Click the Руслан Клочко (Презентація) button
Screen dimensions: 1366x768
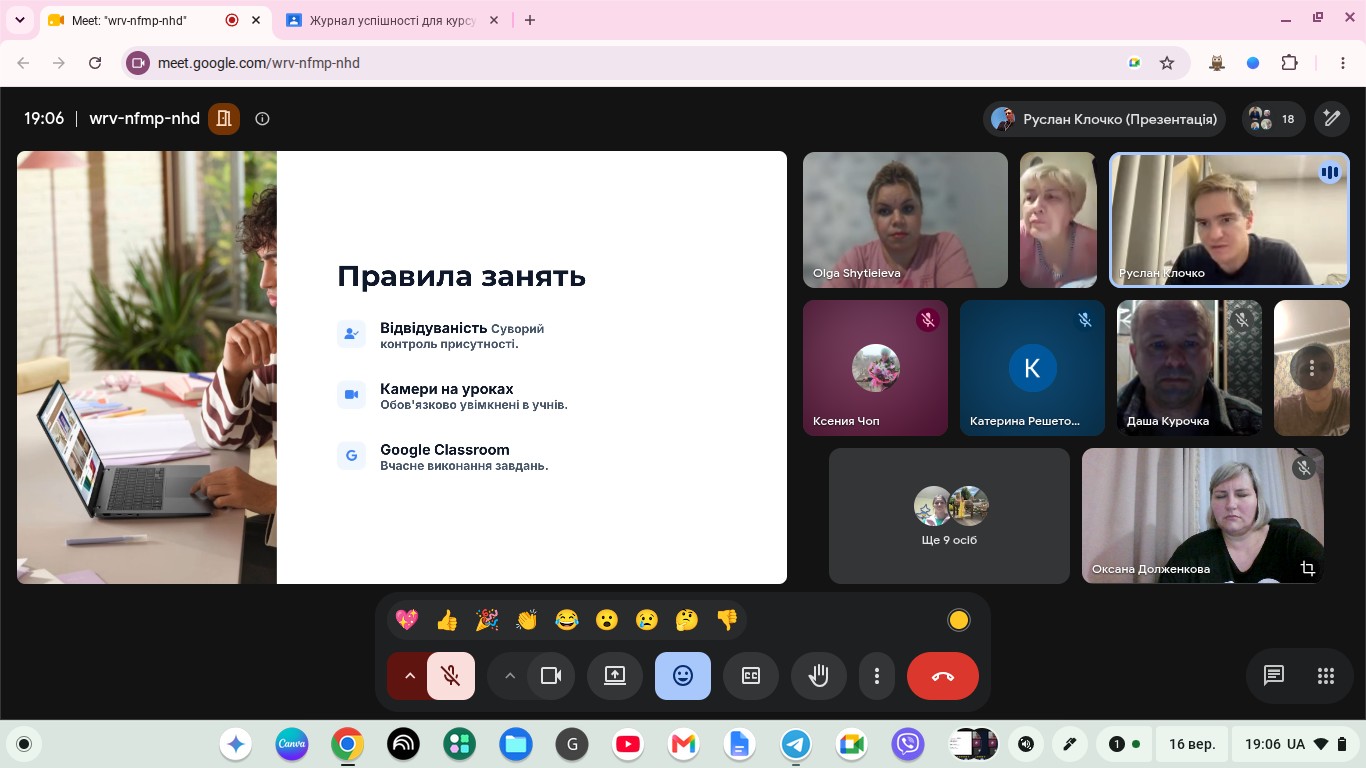(x=1105, y=119)
